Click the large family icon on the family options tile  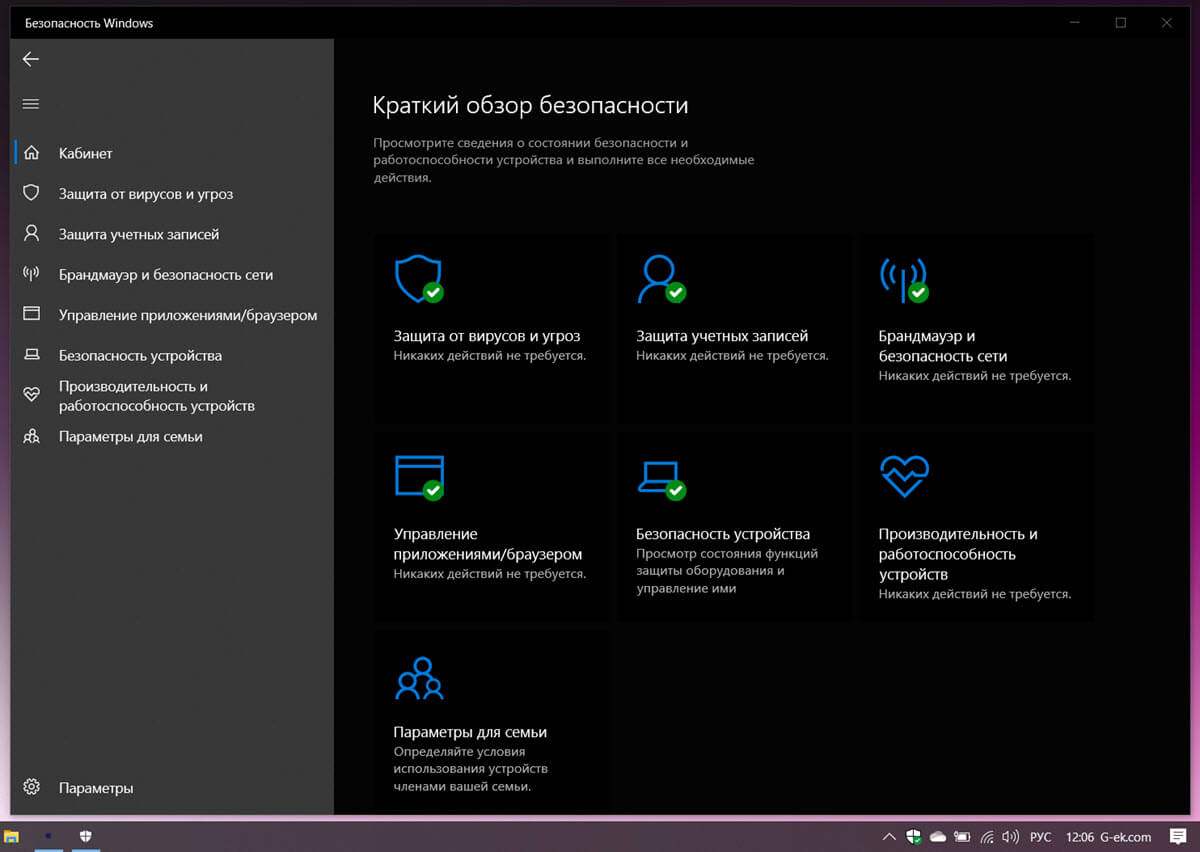(x=419, y=677)
